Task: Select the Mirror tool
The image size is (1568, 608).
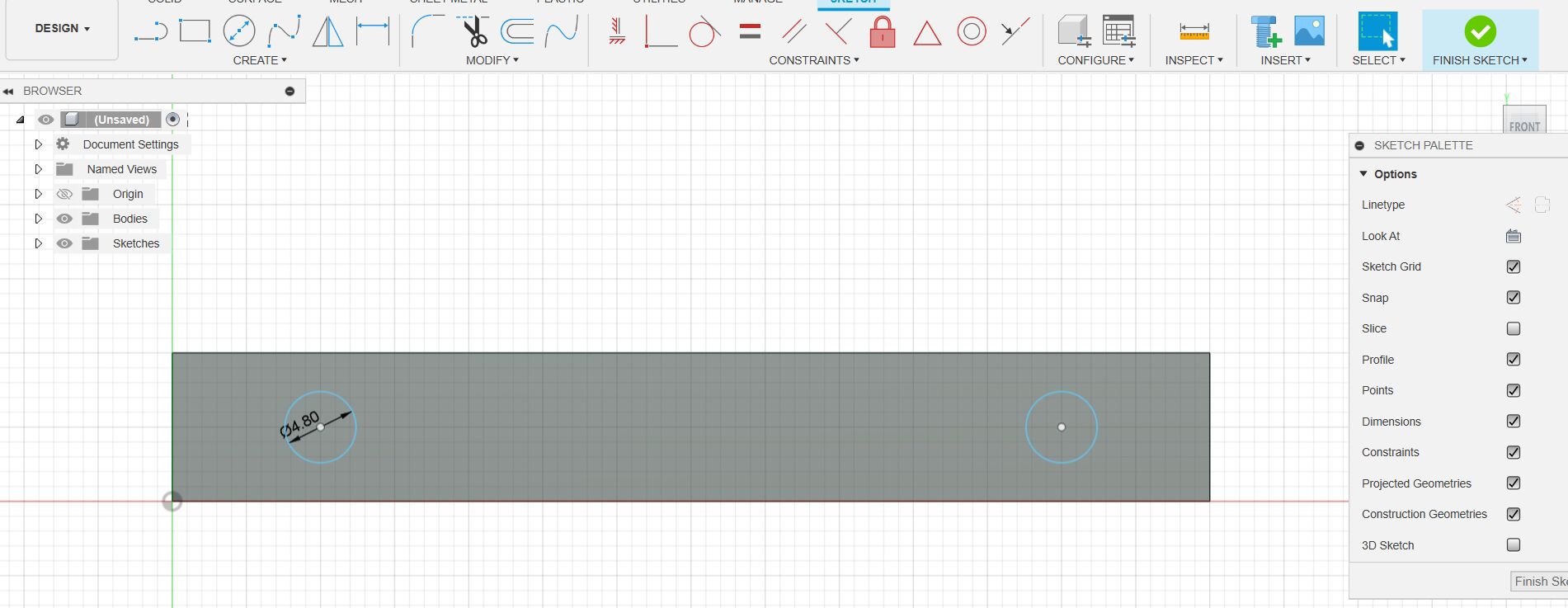Action: tap(328, 31)
